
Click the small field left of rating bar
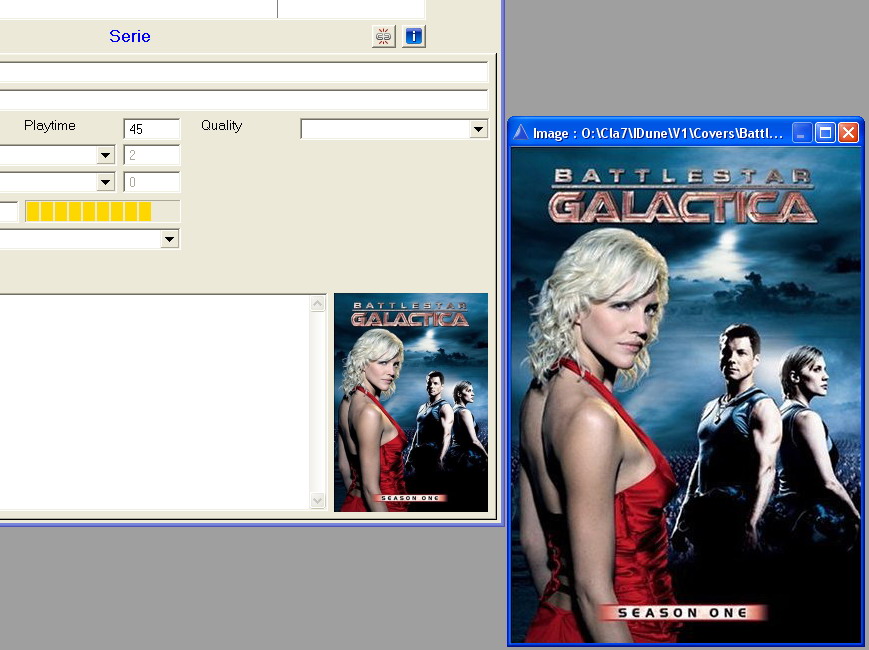9,212
